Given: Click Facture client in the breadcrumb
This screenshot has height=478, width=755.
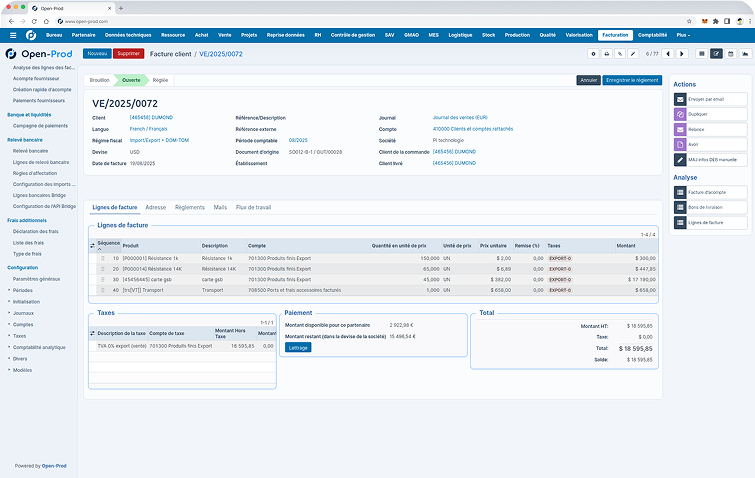Looking at the screenshot, I should (170, 54).
